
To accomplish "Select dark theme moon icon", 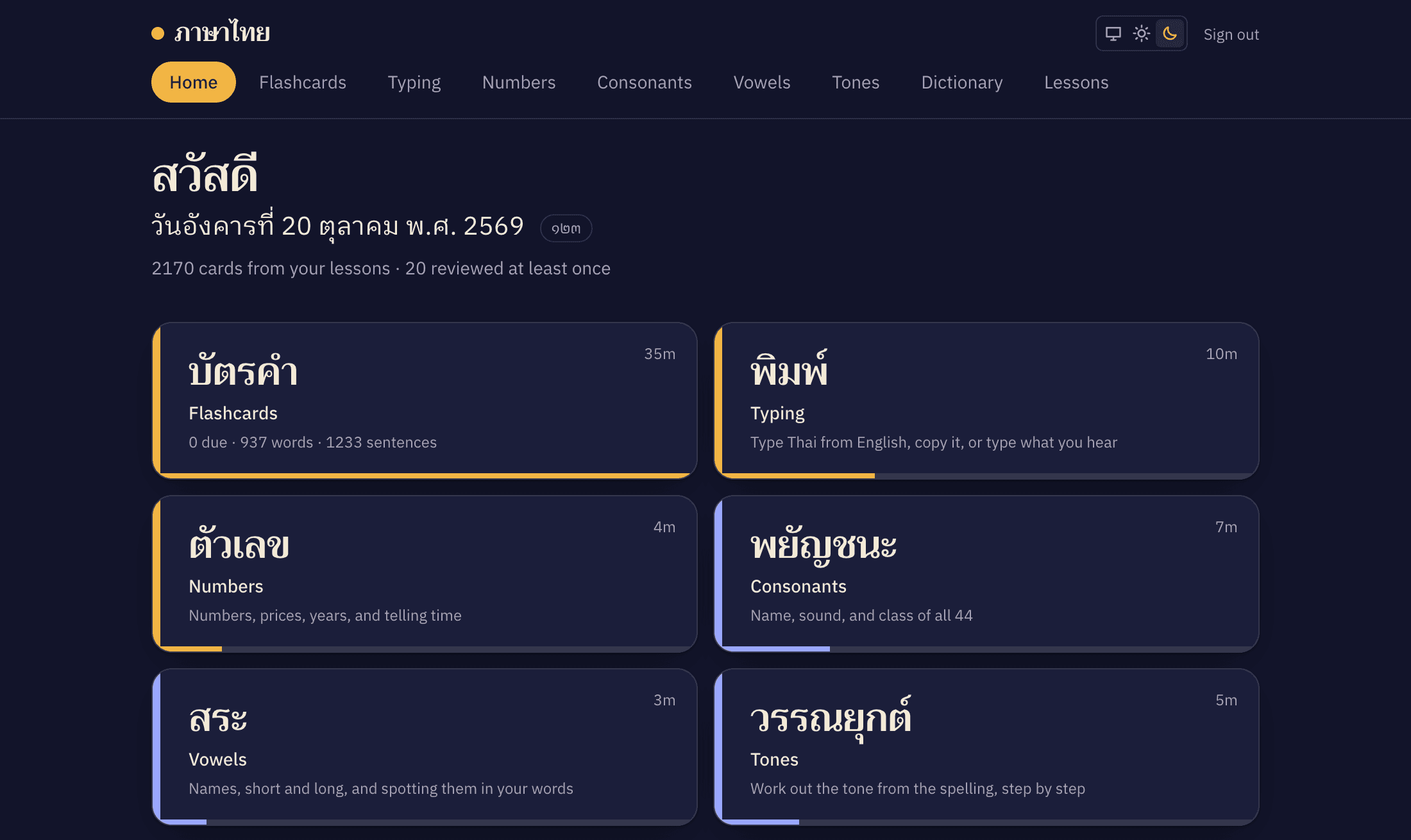I will point(1170,34).
